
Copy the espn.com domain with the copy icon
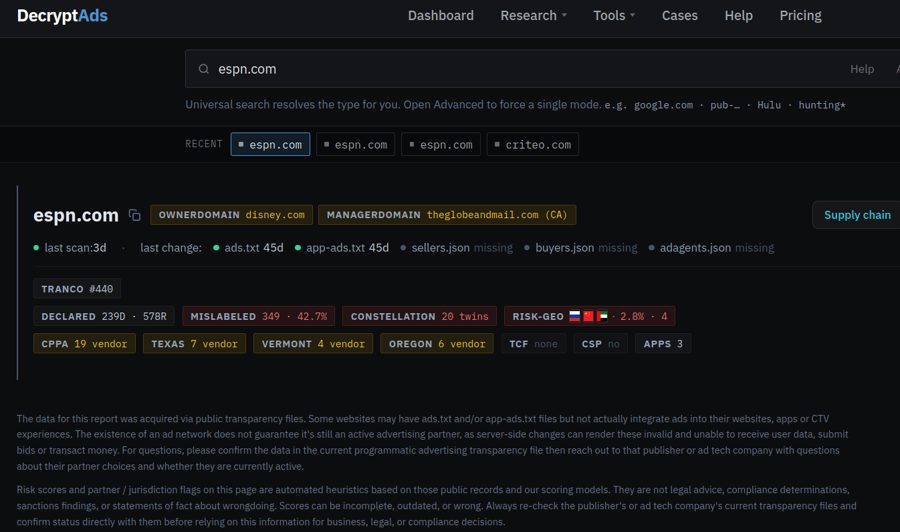[134, 215]
